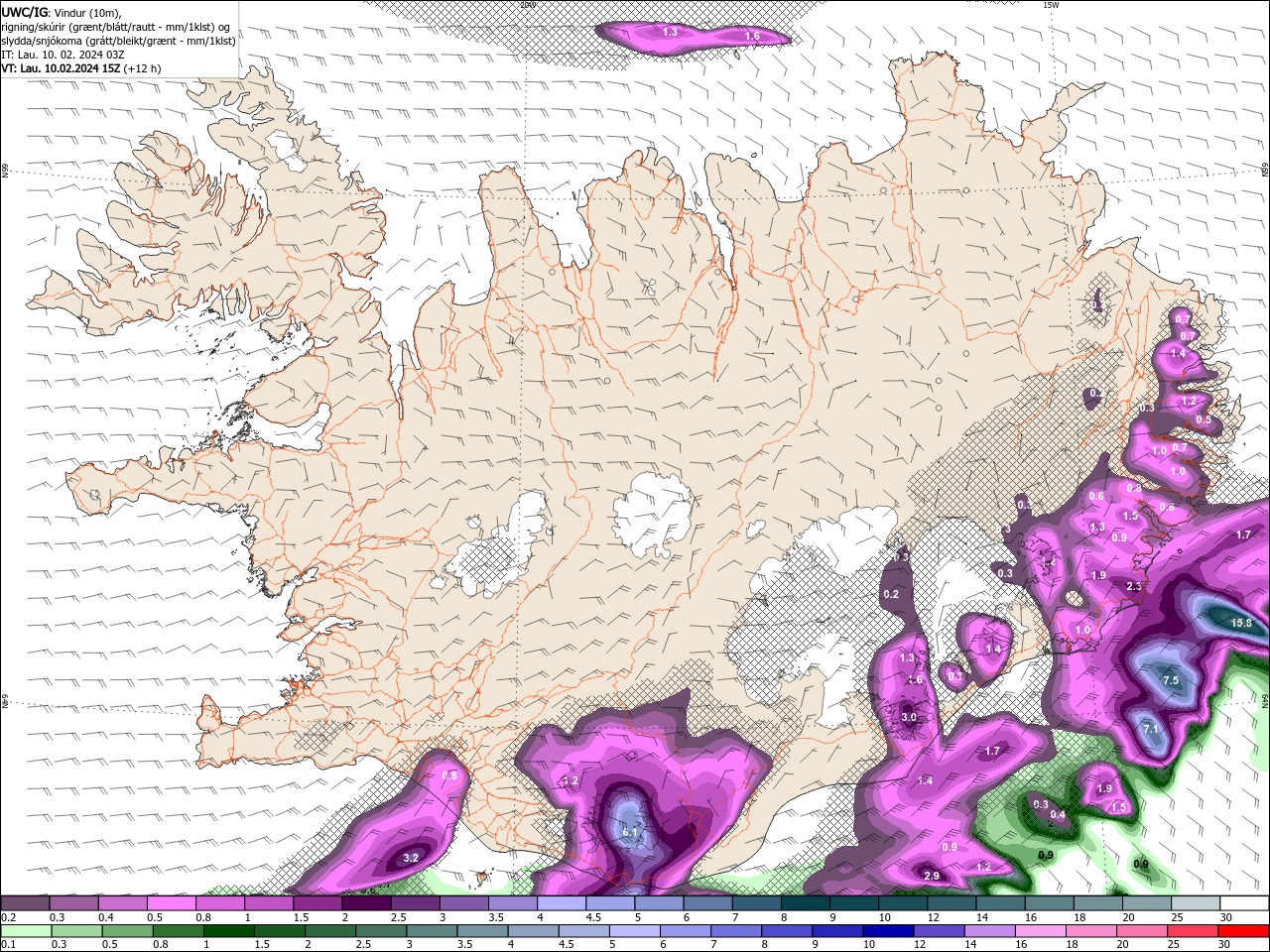Click the 6.1 value on the south coast

tap(631, 833)
